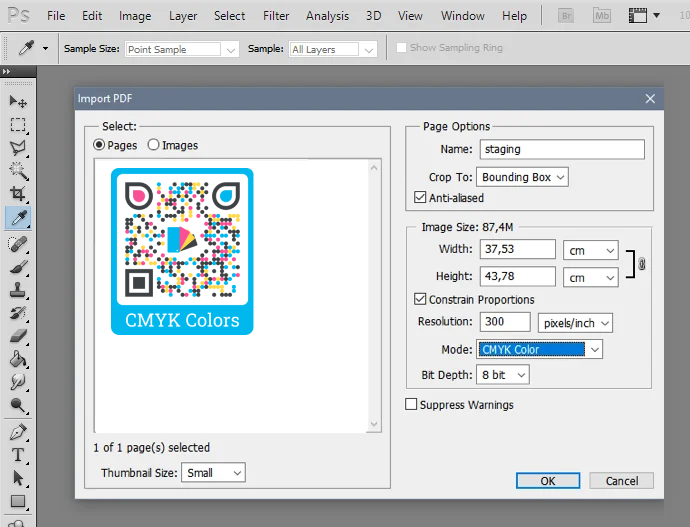Image resolution: width=690 pixels, height=527 pixels.
Task: Select the Path Selection tool
Action: [x=18, y=478]
